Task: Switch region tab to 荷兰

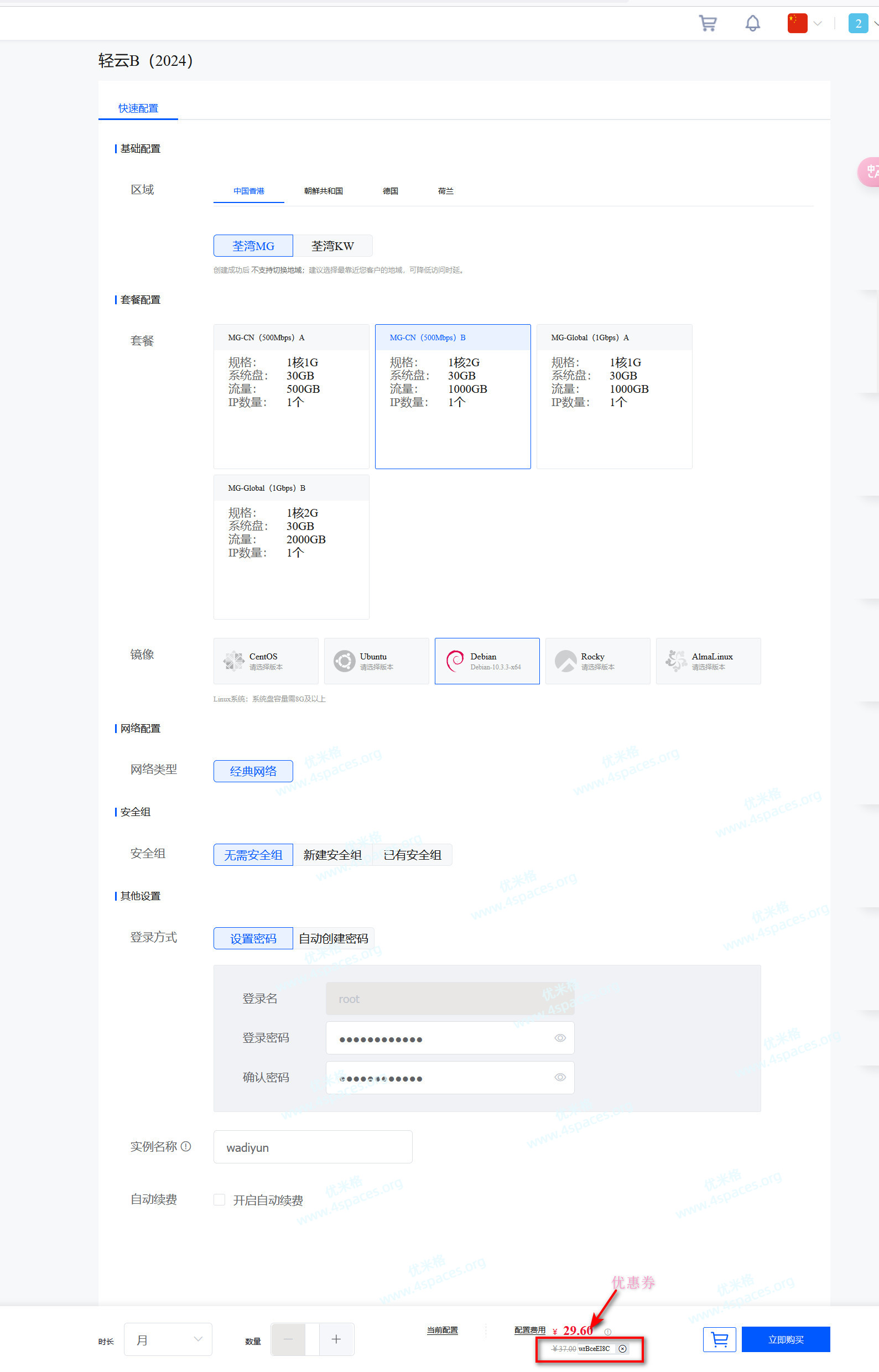Action: pos(445,191)
